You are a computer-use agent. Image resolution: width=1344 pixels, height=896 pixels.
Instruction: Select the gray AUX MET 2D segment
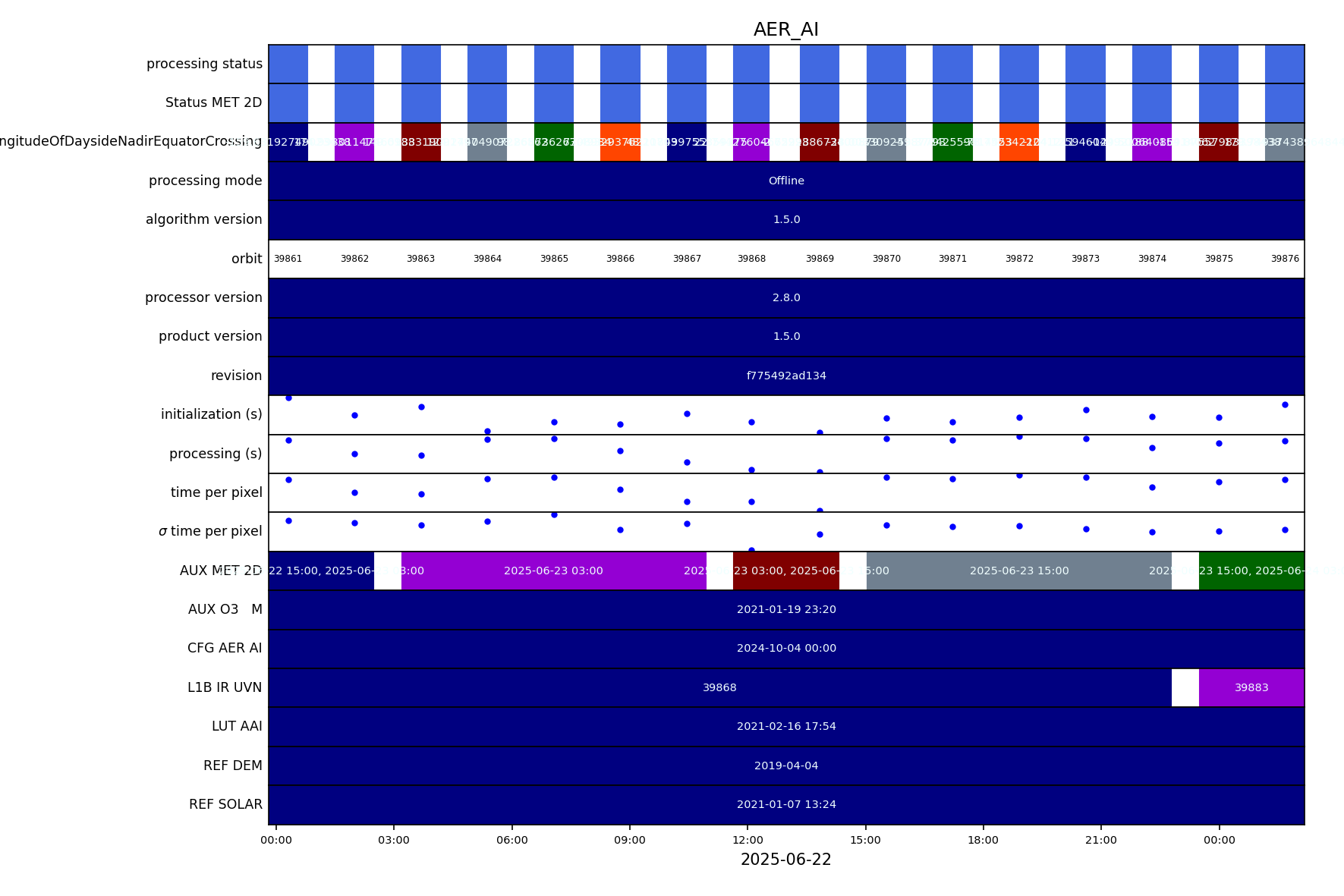(x=1018, y=571)
